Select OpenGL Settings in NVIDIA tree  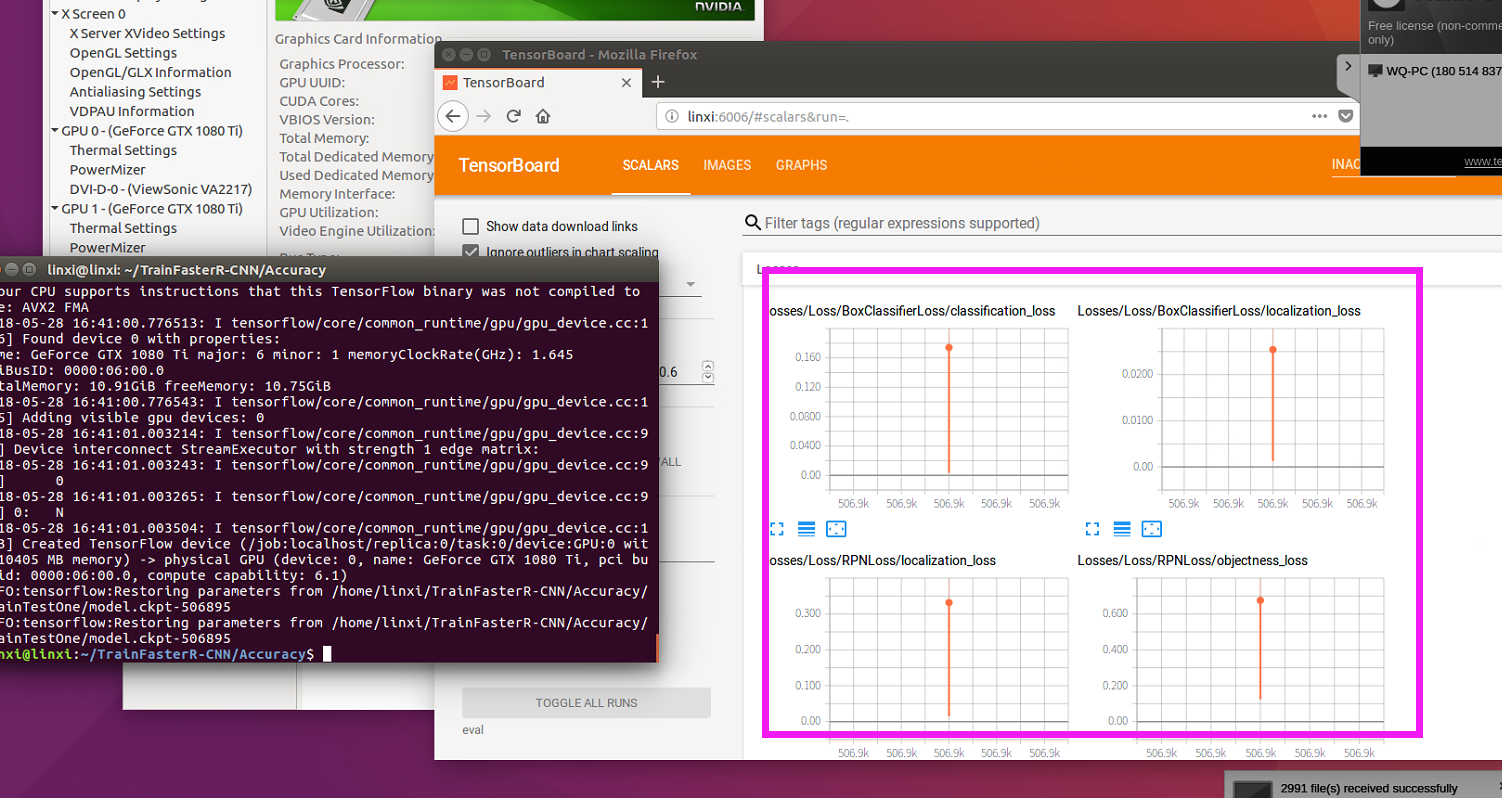(x=123, y=53)
